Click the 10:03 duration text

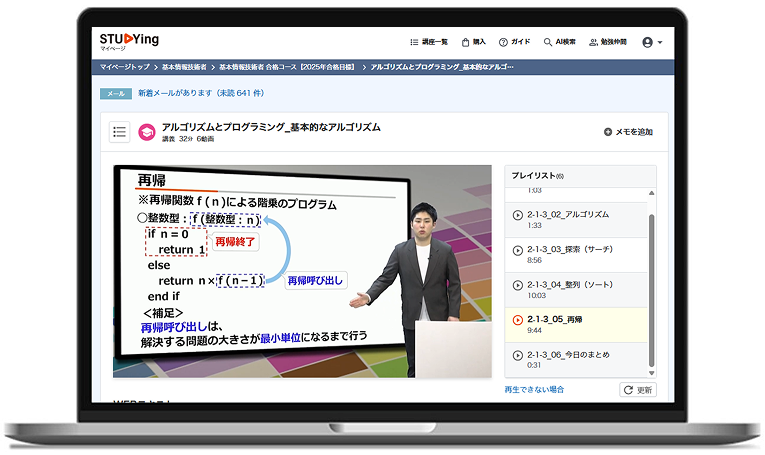coord(536,296)
